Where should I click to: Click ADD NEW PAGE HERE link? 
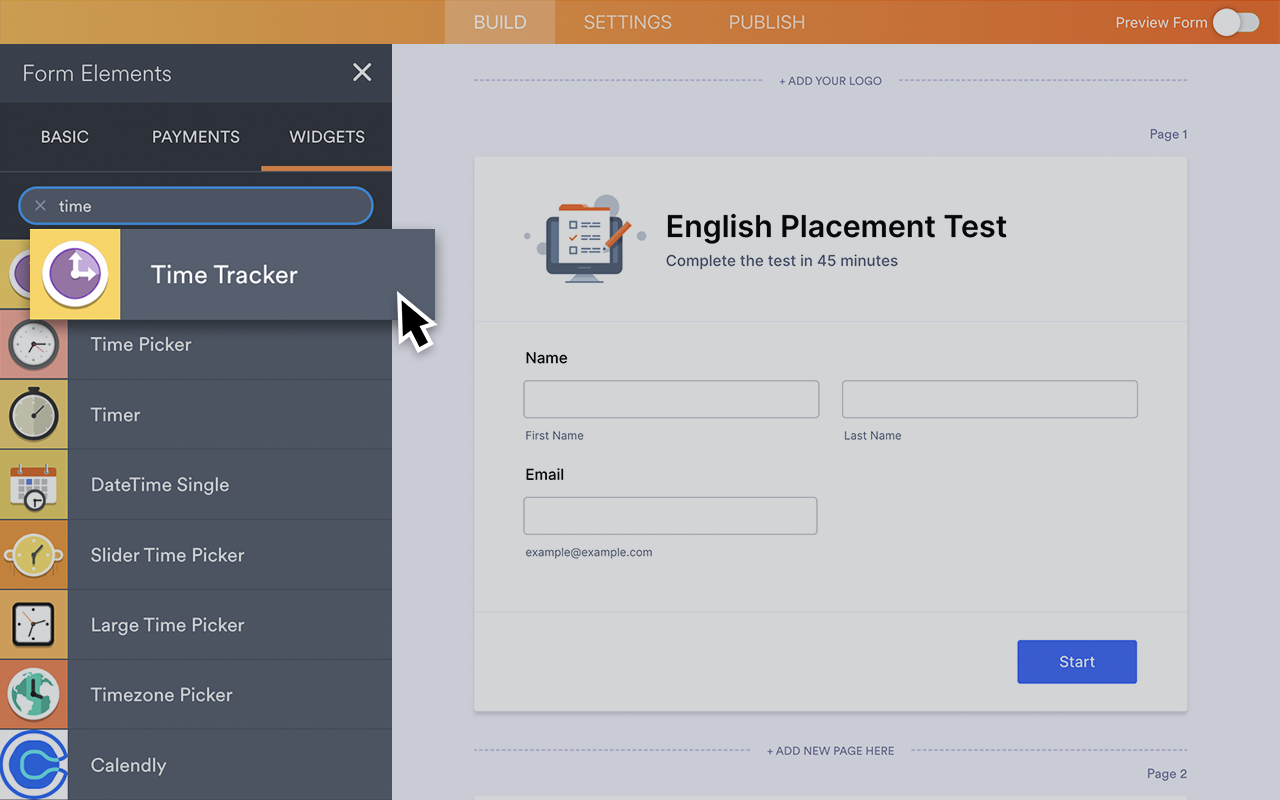click(x=830, y=750)
